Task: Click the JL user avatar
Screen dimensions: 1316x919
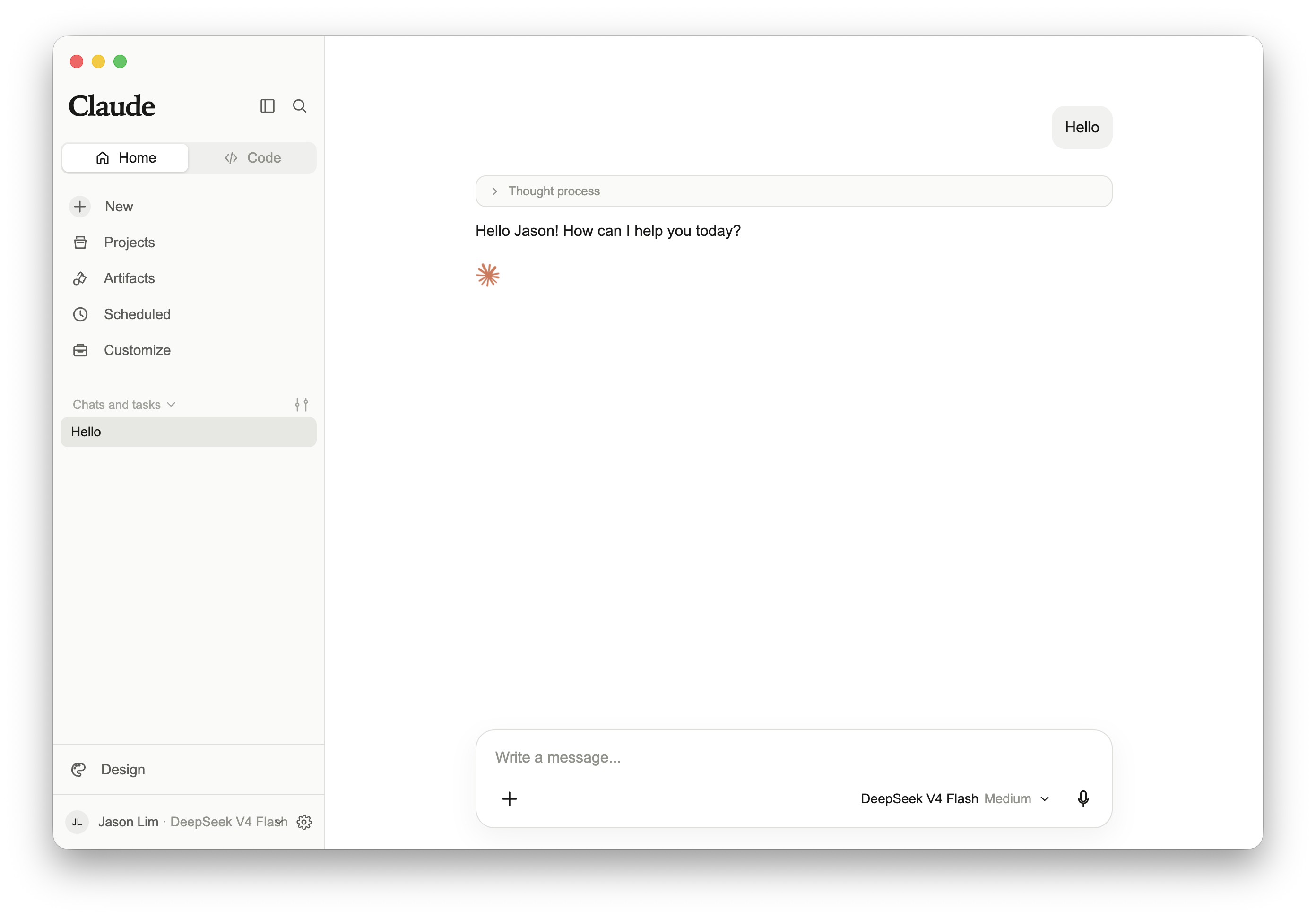Action: (77, 822)
